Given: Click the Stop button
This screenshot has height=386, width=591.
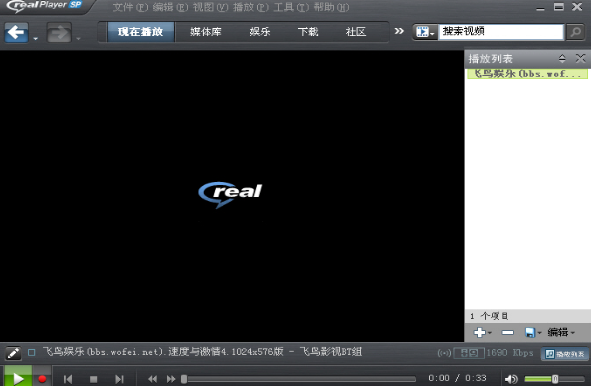Looking at the screenshot, I should point(93,379).
